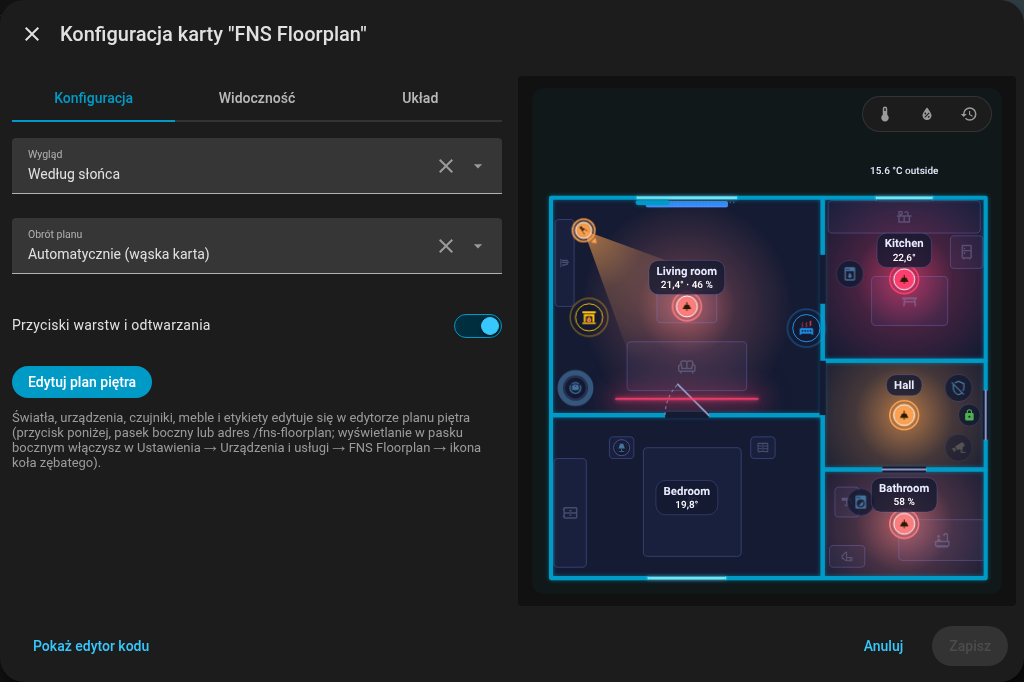1024x682 pixels.
Task: Click the Bathroom washing machine icon
Action: [861, 502]
